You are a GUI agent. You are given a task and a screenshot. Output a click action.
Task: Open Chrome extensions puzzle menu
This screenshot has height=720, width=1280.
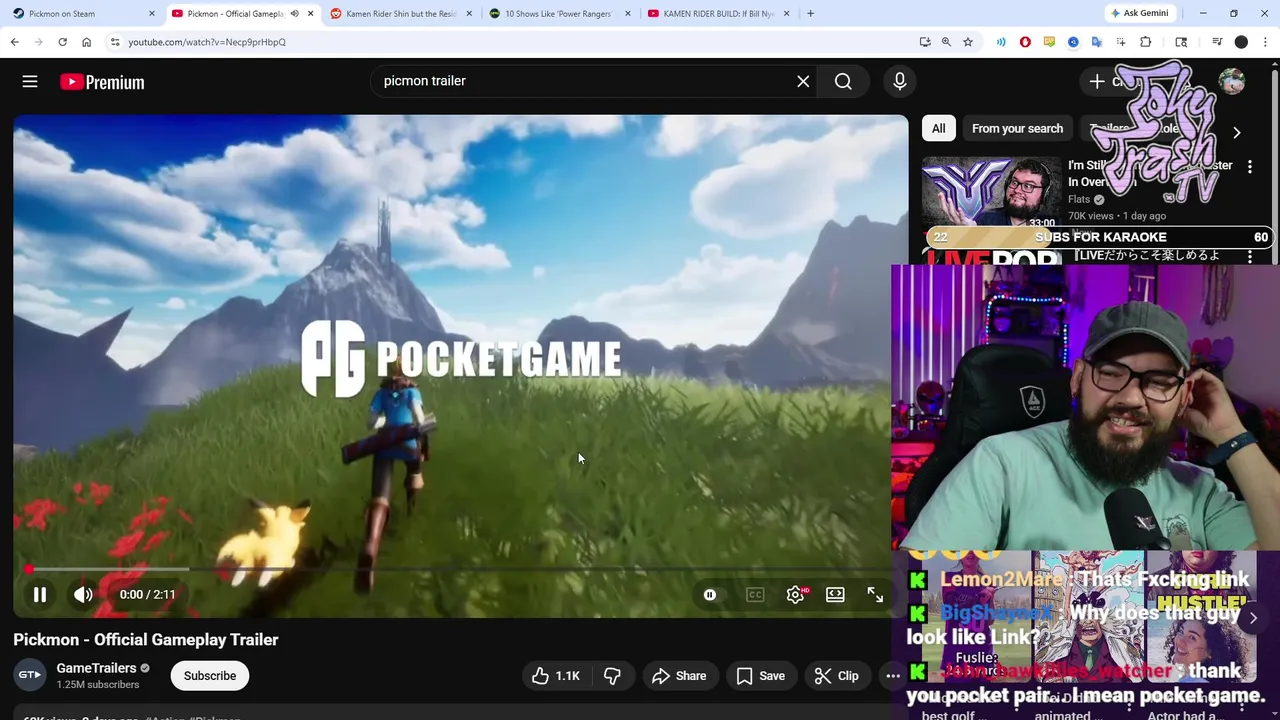pos(1146,42)
